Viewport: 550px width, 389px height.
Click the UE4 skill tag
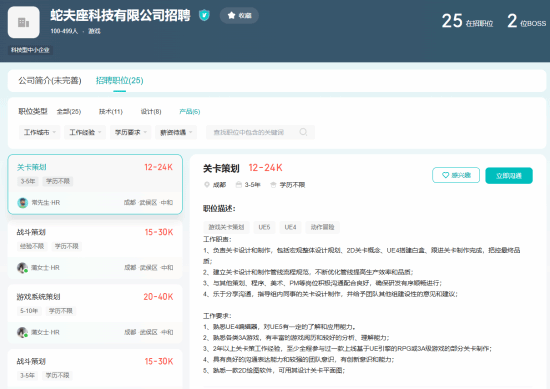(x=290, y=227)
